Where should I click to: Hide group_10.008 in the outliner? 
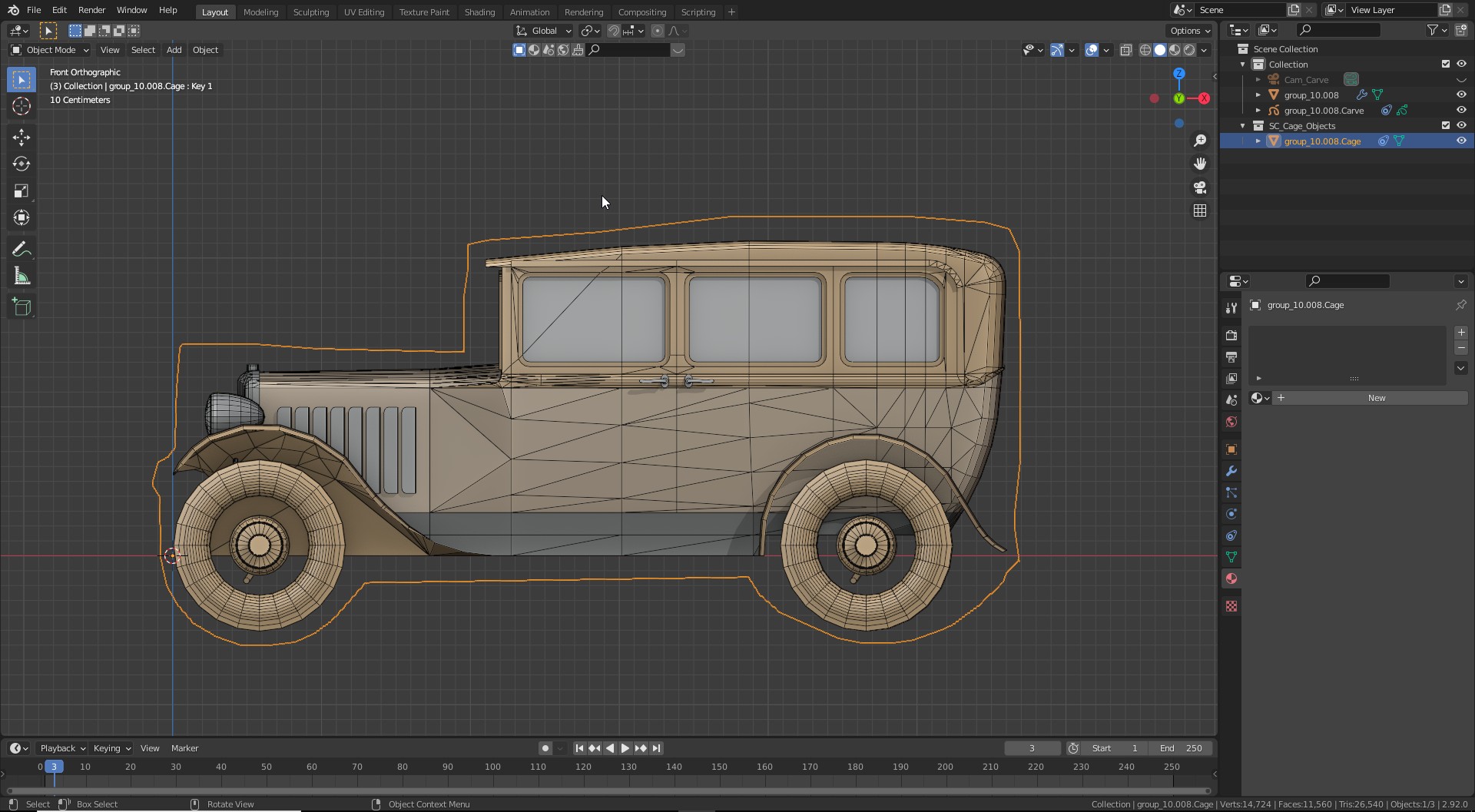tap(1461, 94)
